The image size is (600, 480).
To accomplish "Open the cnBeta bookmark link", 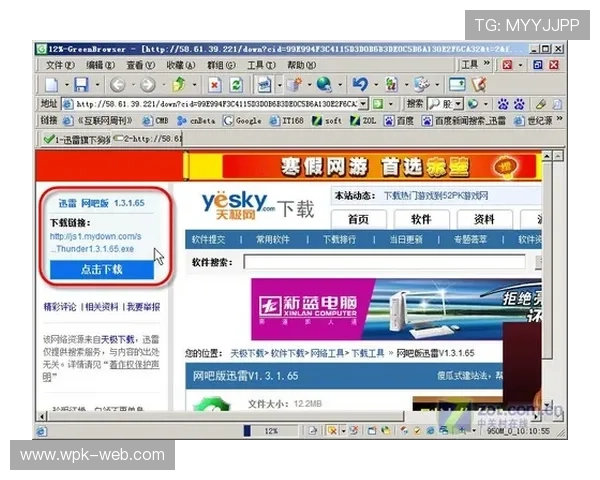I will click(196, 121).
